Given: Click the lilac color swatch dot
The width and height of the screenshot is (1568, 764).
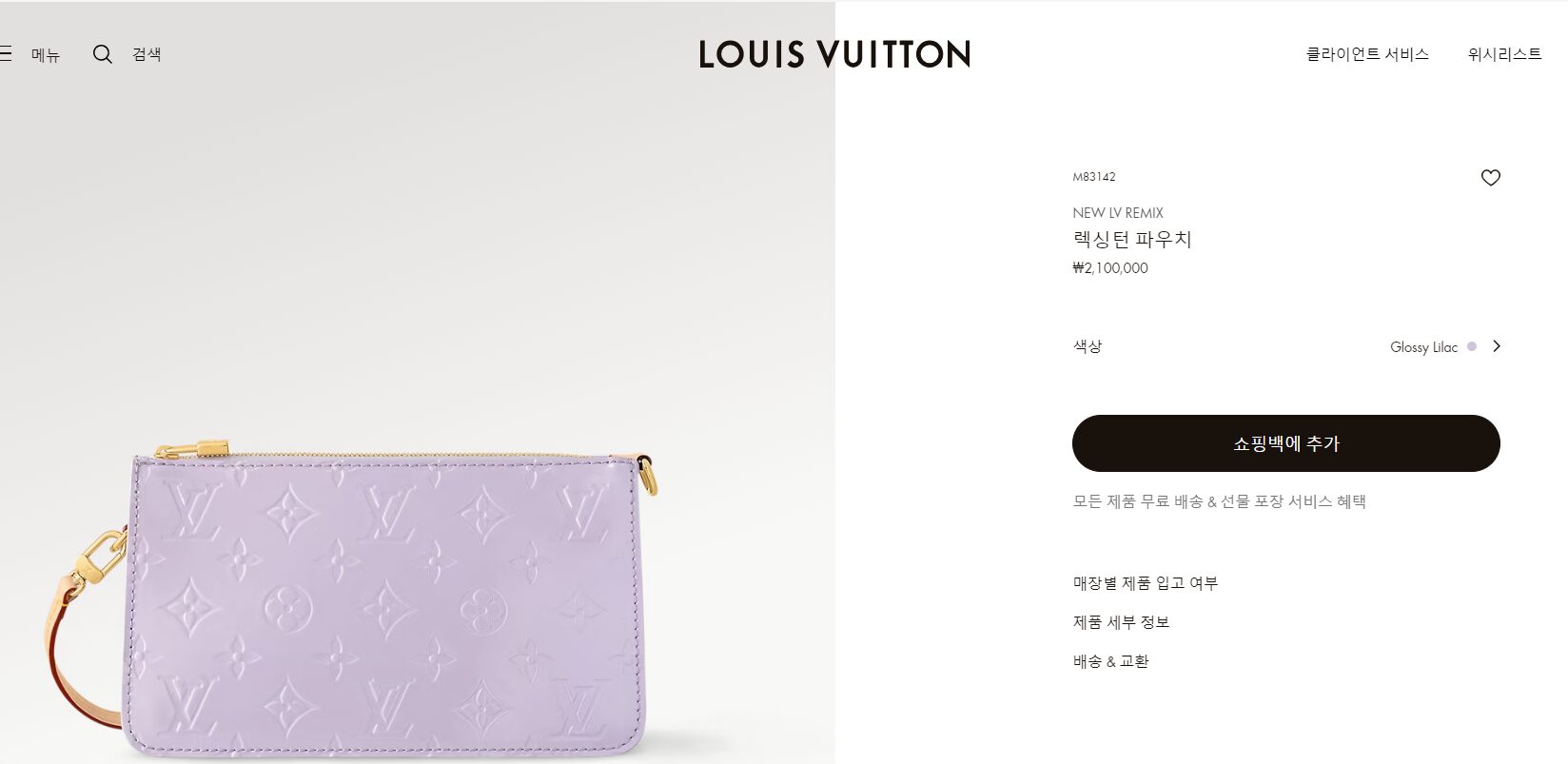Looking at the screenshot, I should tap(1472, 346).
